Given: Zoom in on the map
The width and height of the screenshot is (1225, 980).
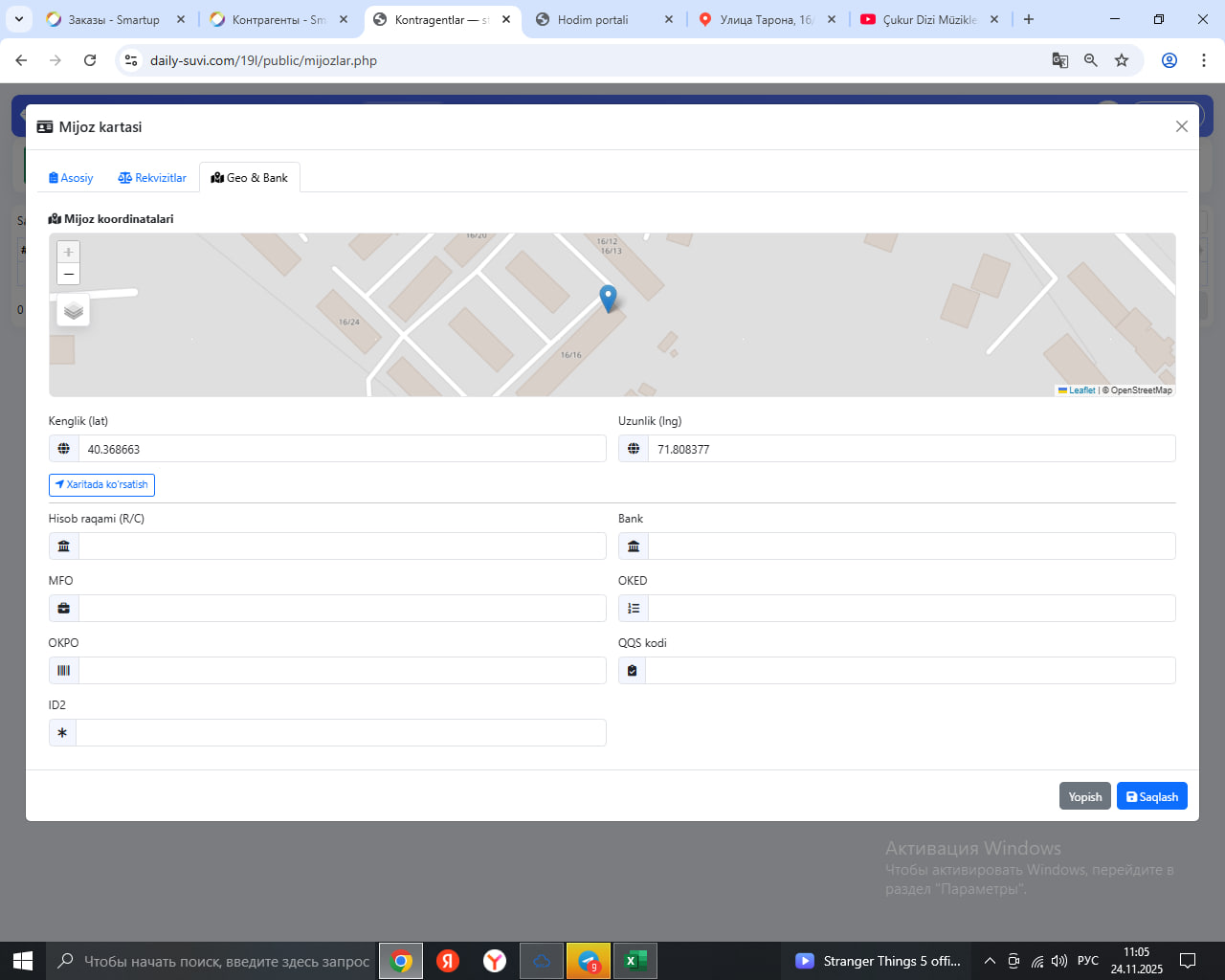Looking at the screenshot, I should (68, 252).
